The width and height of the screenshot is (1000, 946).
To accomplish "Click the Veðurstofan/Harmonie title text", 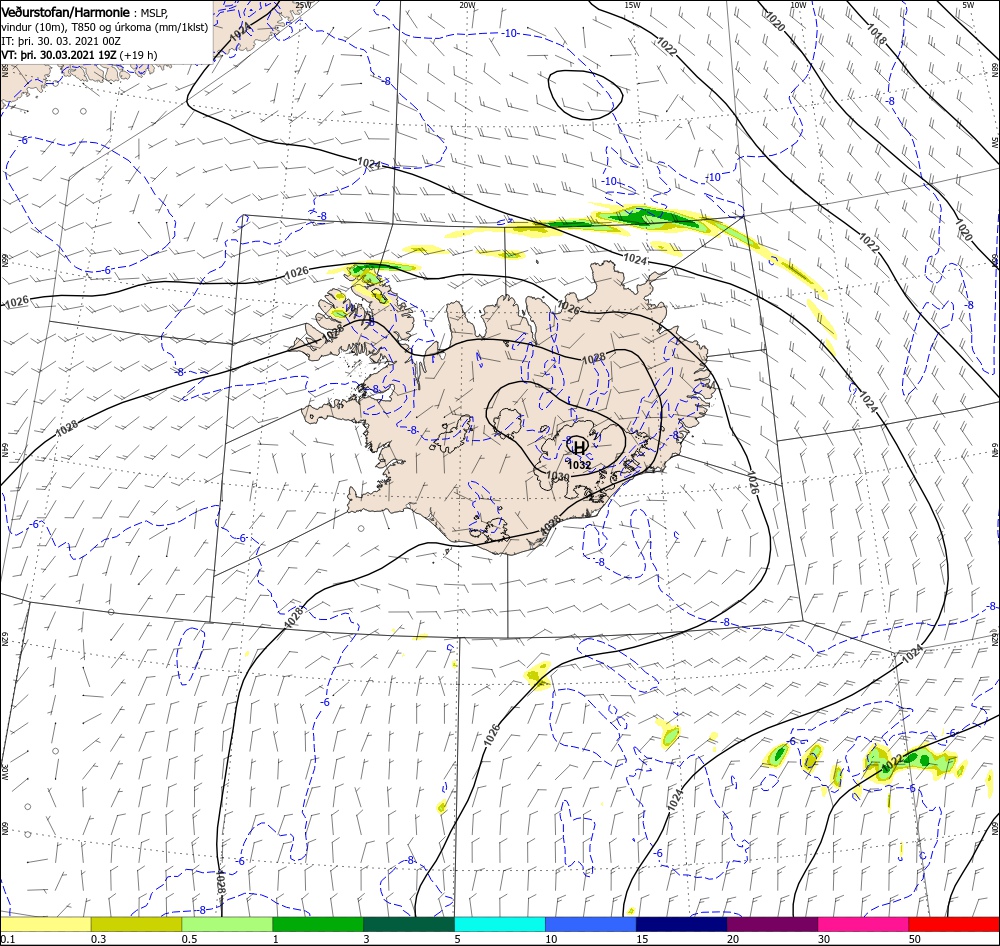I will tap(66, 12).
